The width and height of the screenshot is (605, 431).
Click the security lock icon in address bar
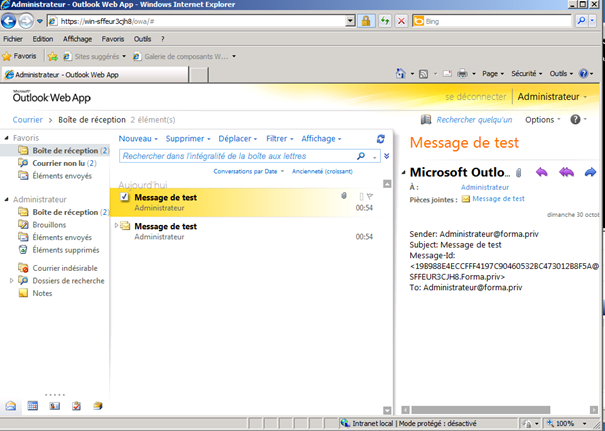(366, 21)
